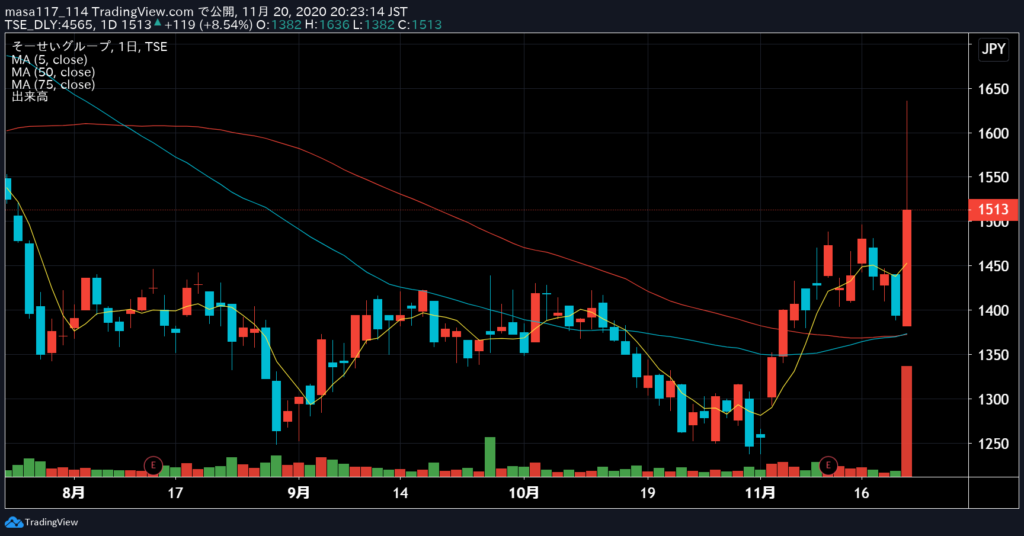The width and height of the screenshot is (1024, 536).
Task: Click the TSE_DLY:4565 ticker header text
Action: point(52,25)
